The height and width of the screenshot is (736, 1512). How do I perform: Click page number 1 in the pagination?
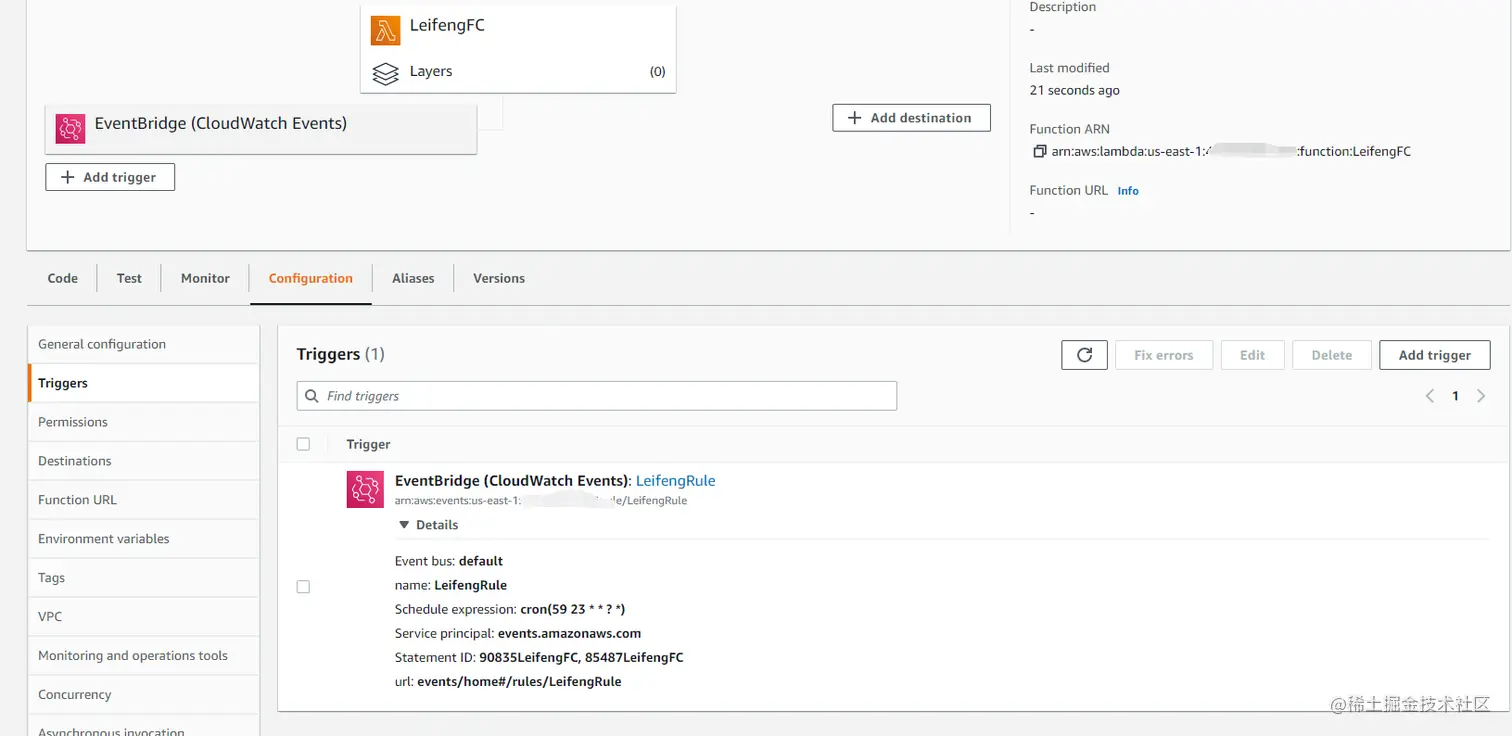pos(1455,396)
